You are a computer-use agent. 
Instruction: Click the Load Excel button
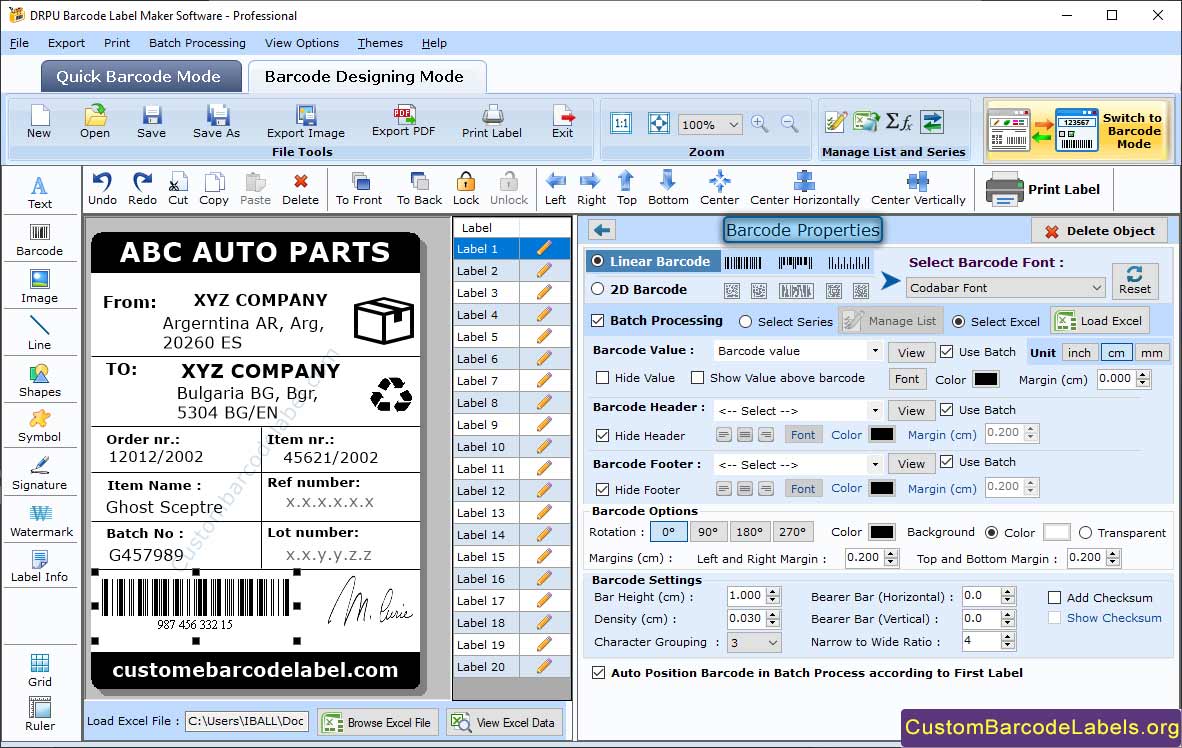coord(1101,320)
